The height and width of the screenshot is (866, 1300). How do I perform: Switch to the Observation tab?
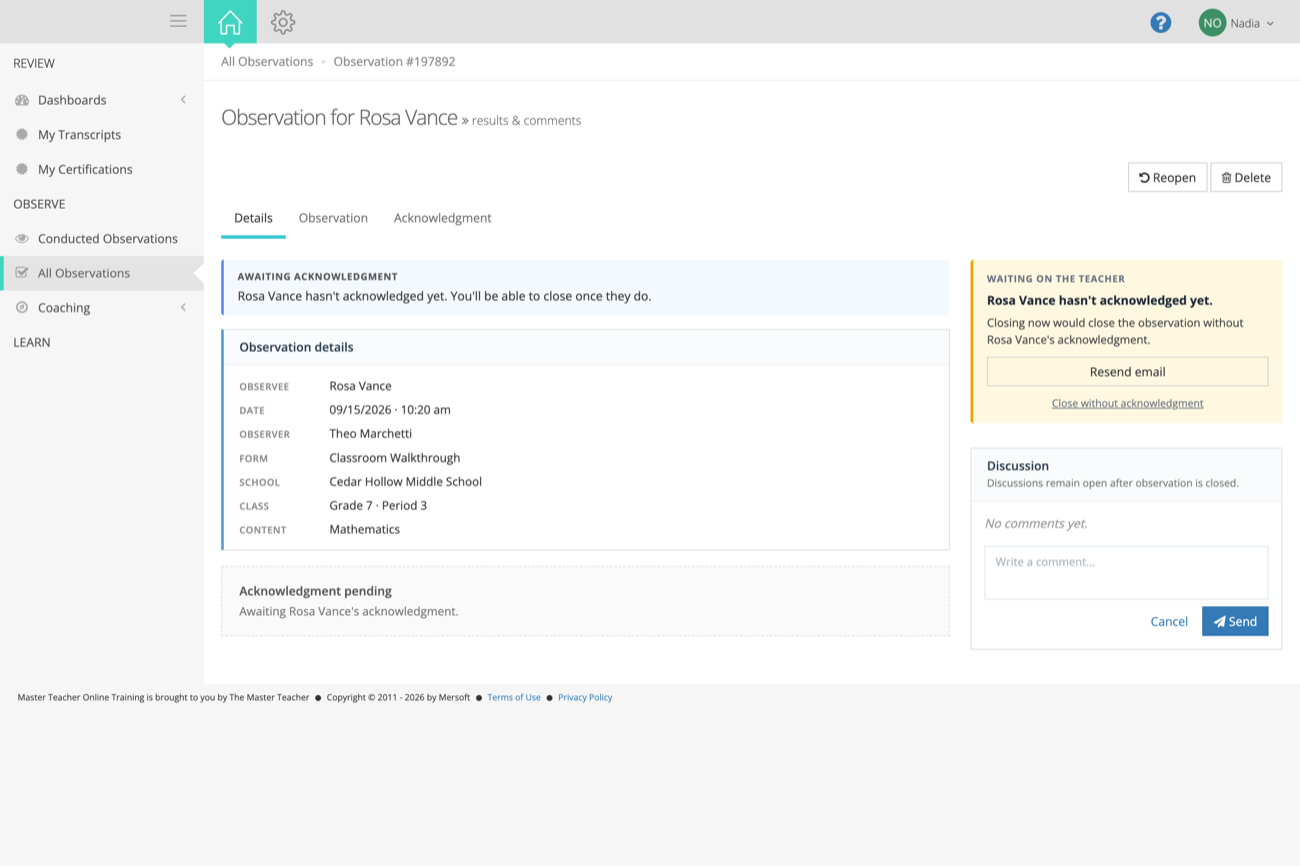pyautogui.click(x=333, y=218)
